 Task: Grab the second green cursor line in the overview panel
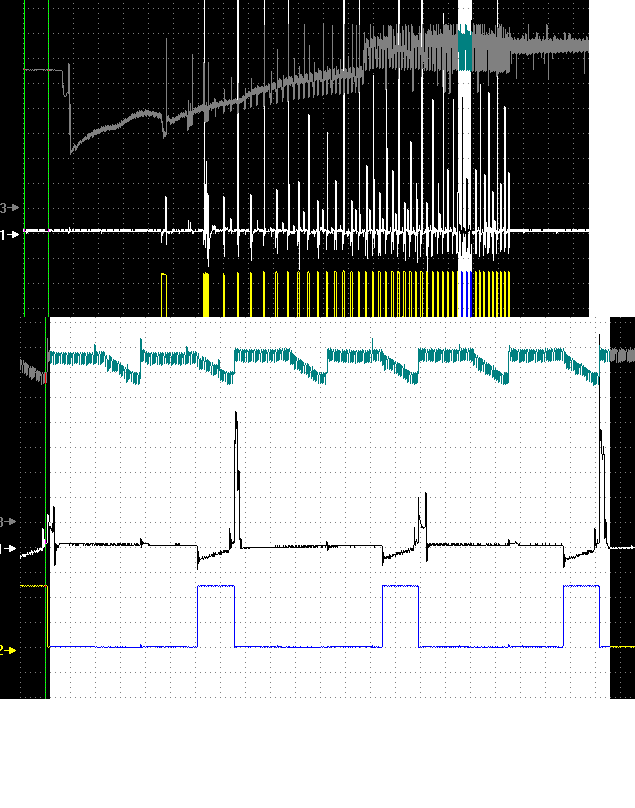coord(48,158)
